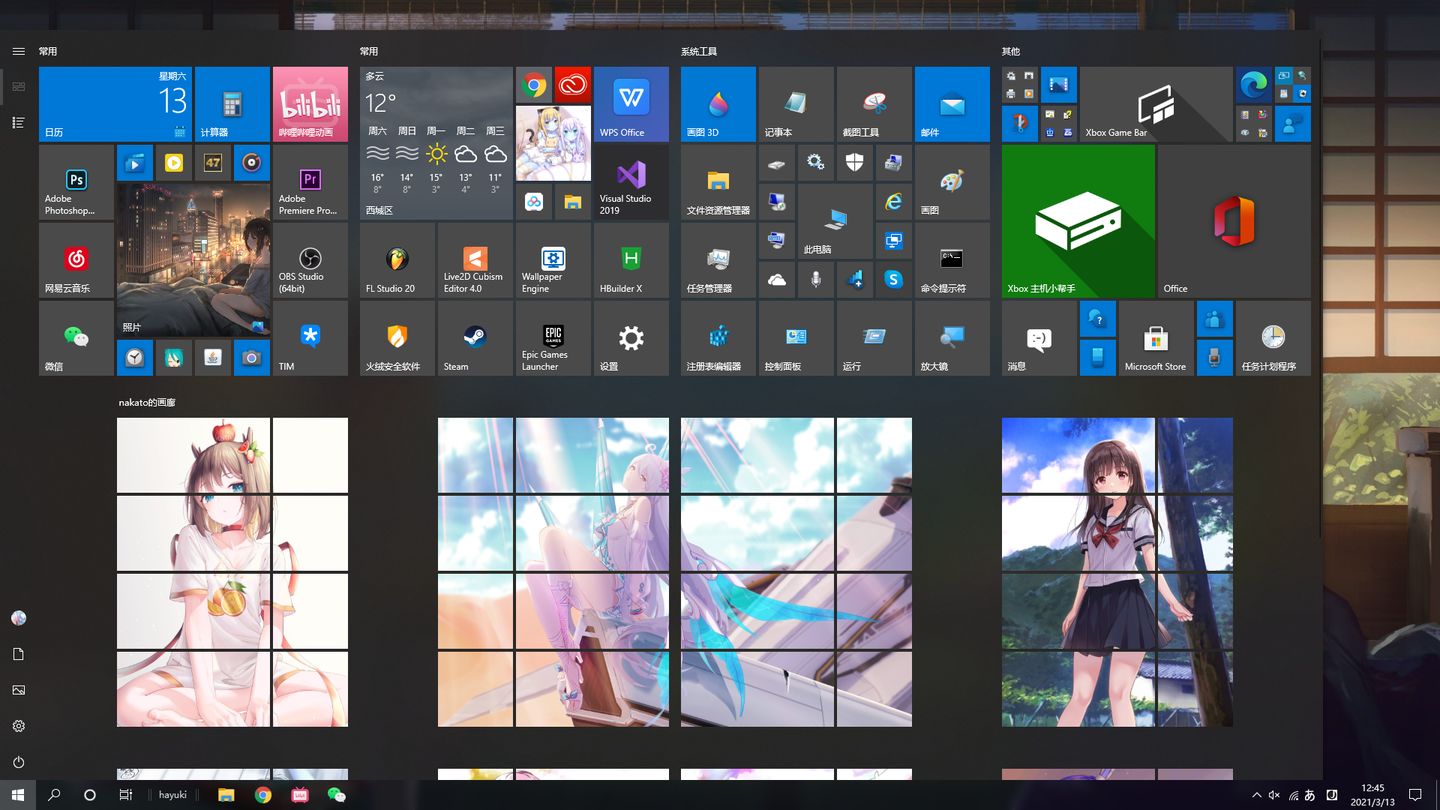The height and width of the screenshot is (810, 1440).
Task: Launch Live2D Cubism Editor 4.0
Action: click(475, 260)
